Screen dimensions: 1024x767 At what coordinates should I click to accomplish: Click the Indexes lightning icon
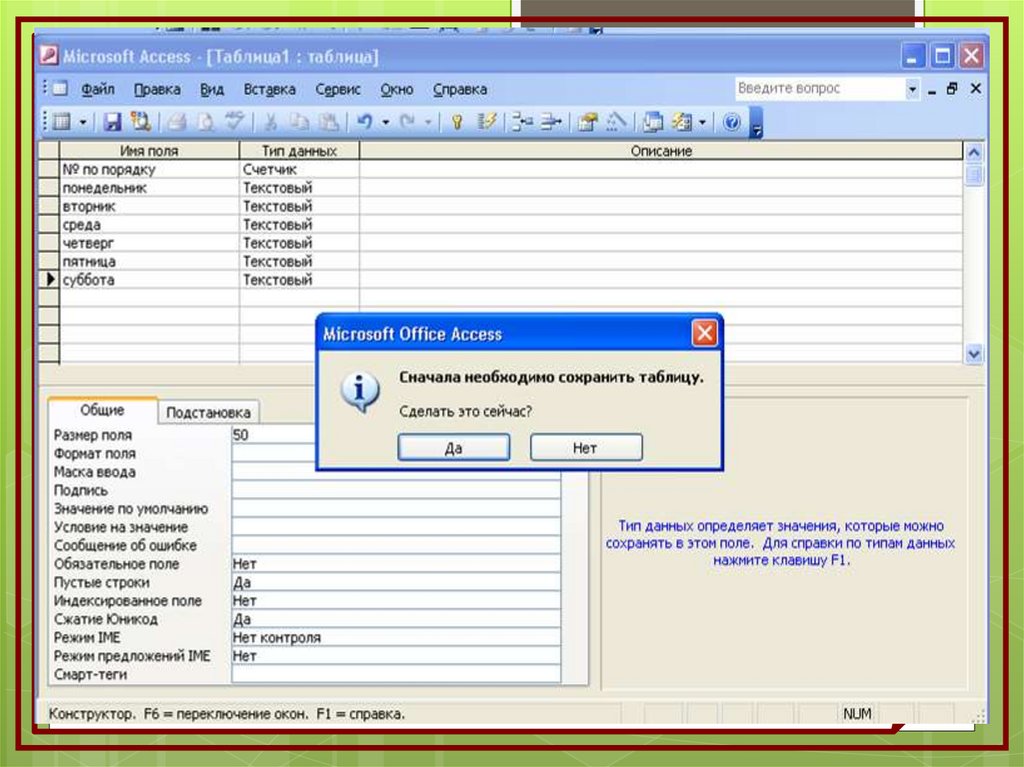click(487, 122)
